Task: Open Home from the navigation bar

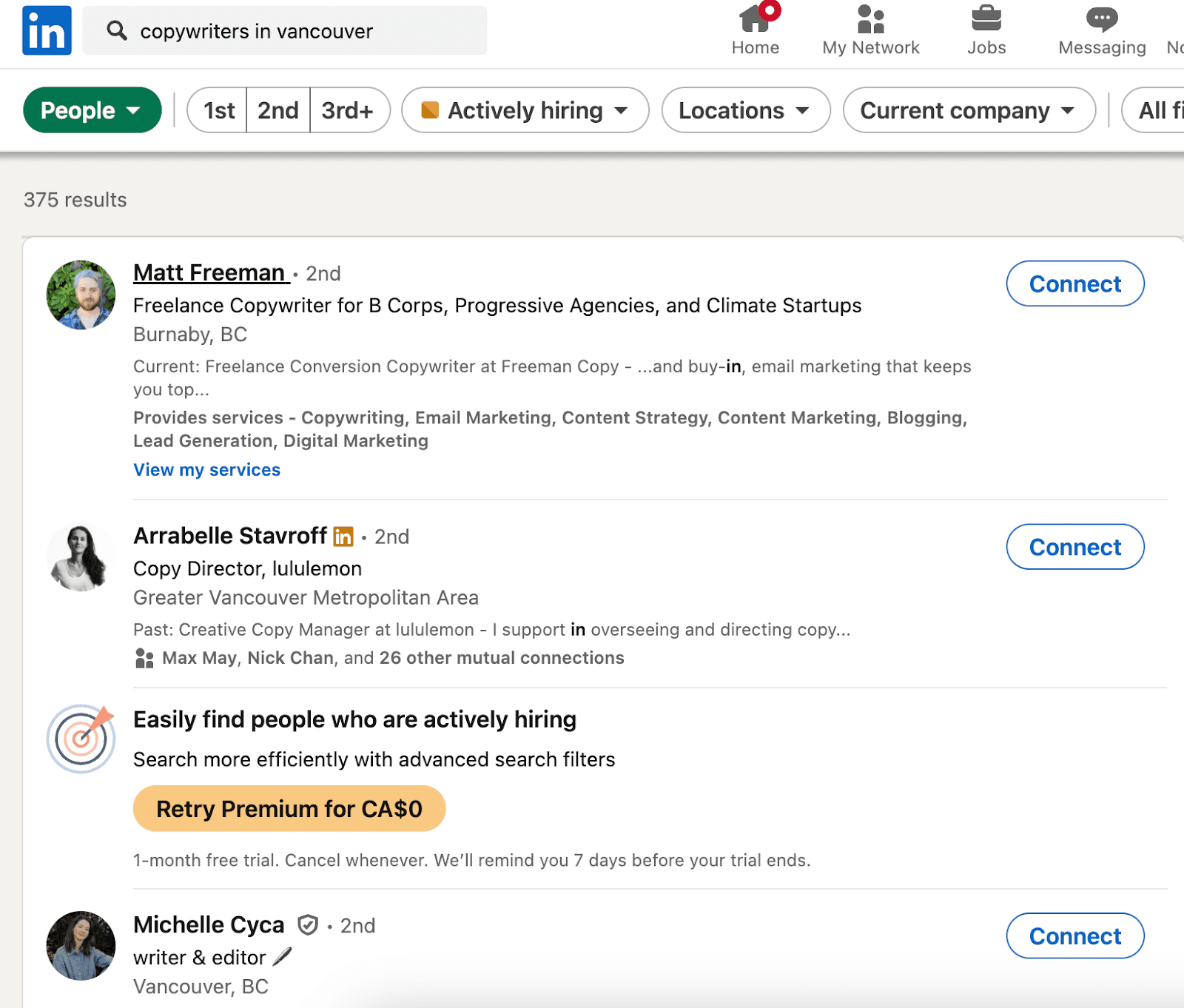Action: tap(755, 30)
